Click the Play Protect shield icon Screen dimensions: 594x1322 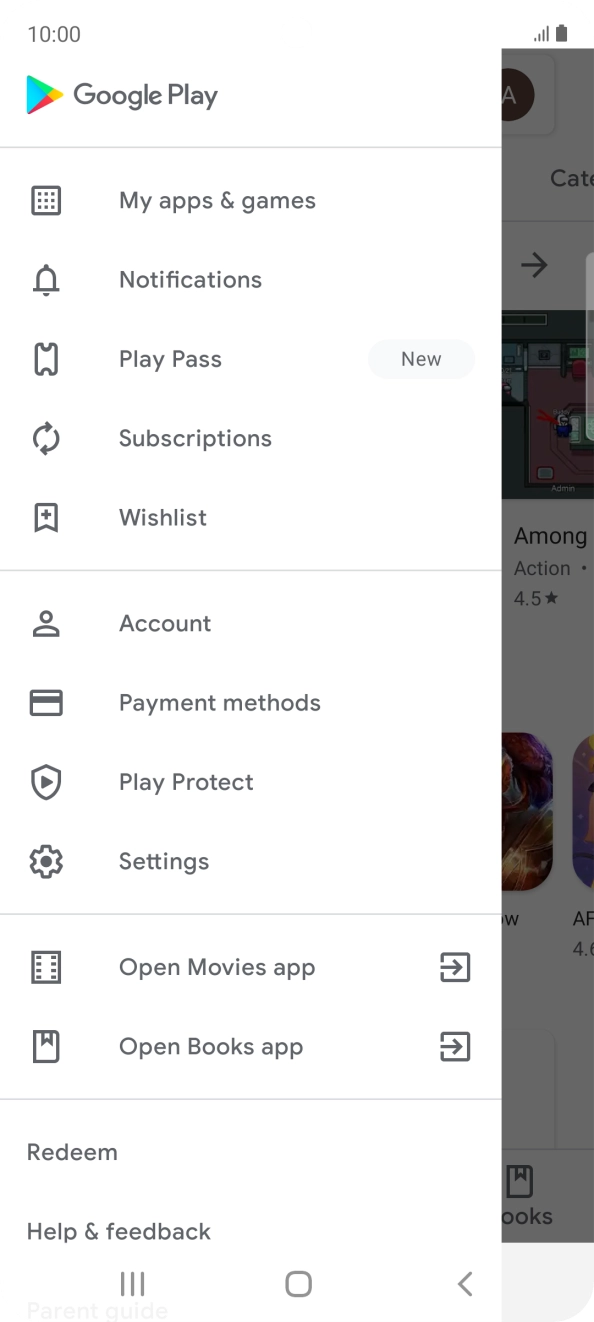coord(46,782)
